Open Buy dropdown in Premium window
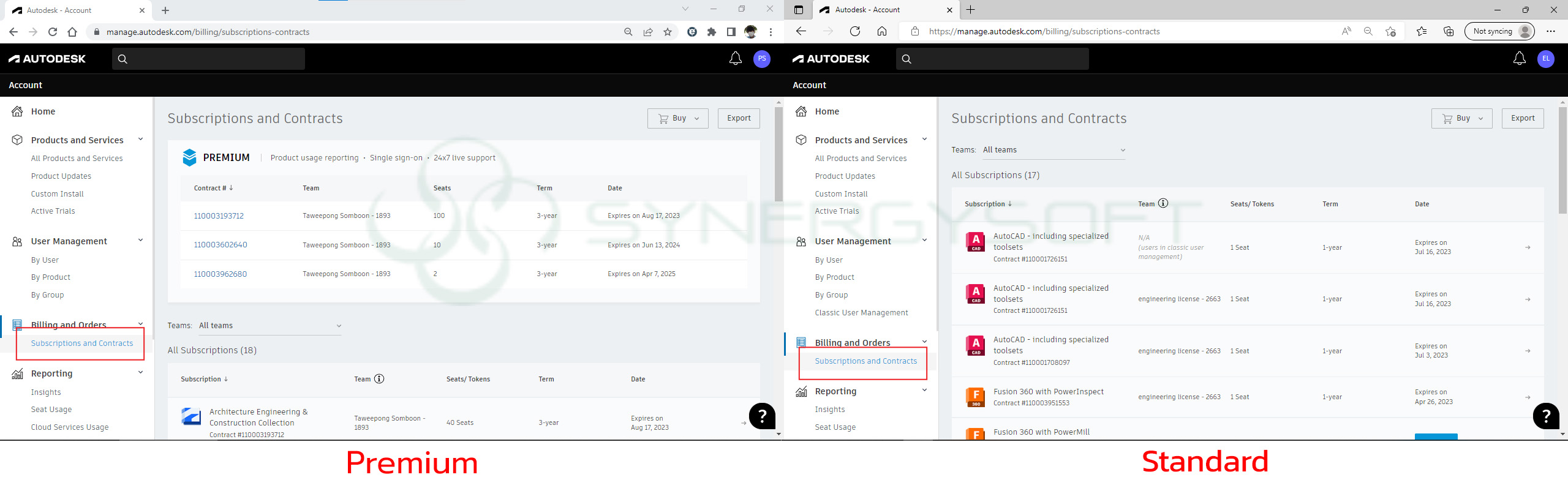 [678, 118]
